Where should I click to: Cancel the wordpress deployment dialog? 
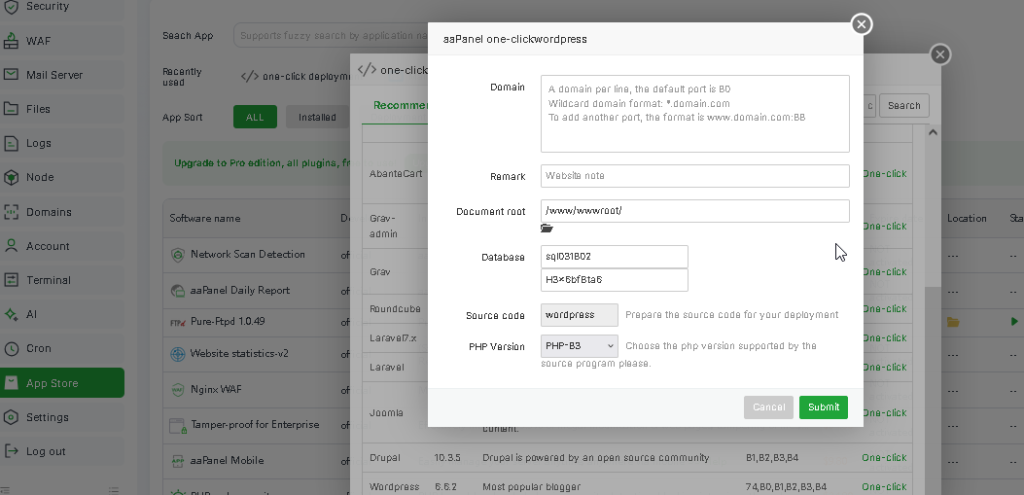(768, 407)
